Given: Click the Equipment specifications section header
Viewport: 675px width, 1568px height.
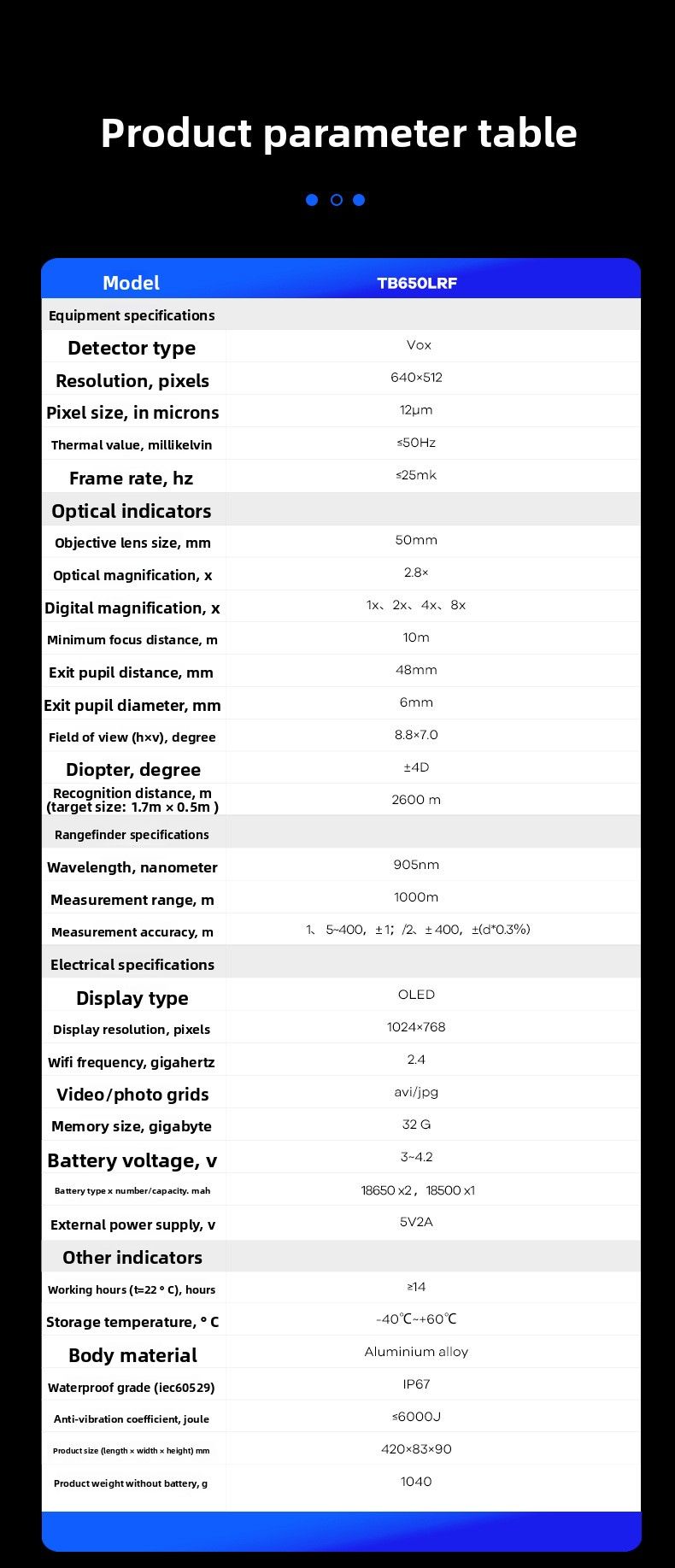Looking at the screenshot, I should coord(132,315).
